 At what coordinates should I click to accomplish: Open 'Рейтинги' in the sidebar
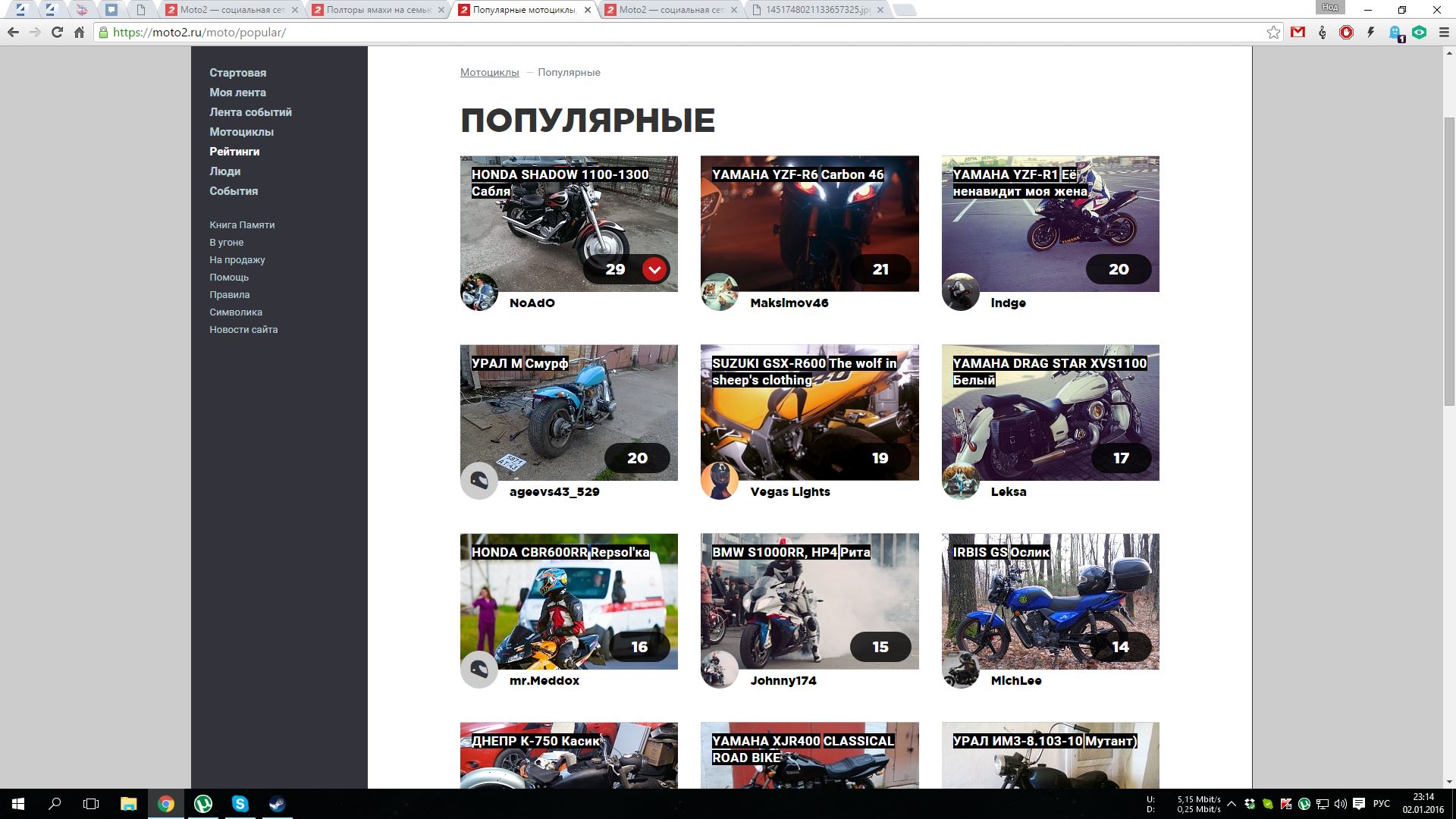click(234, 152)
